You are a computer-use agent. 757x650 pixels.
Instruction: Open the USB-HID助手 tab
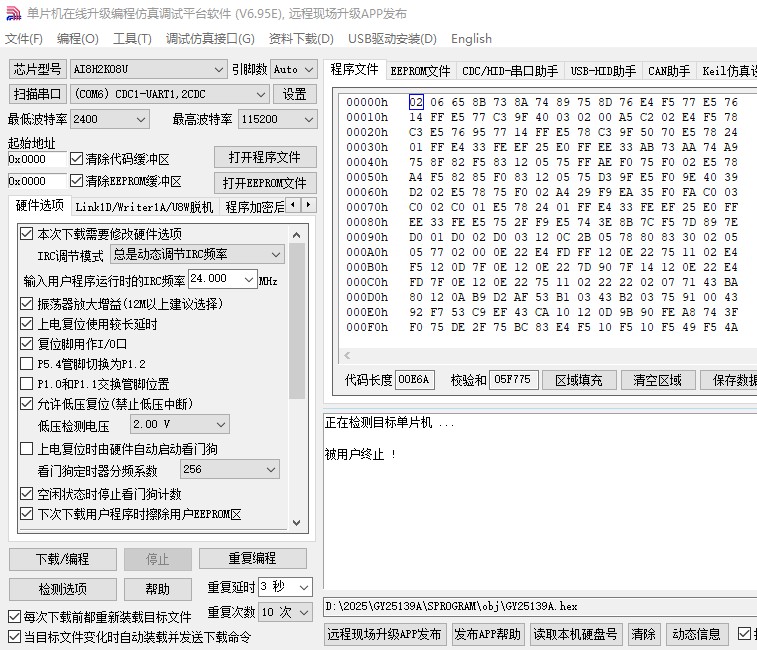603,71
